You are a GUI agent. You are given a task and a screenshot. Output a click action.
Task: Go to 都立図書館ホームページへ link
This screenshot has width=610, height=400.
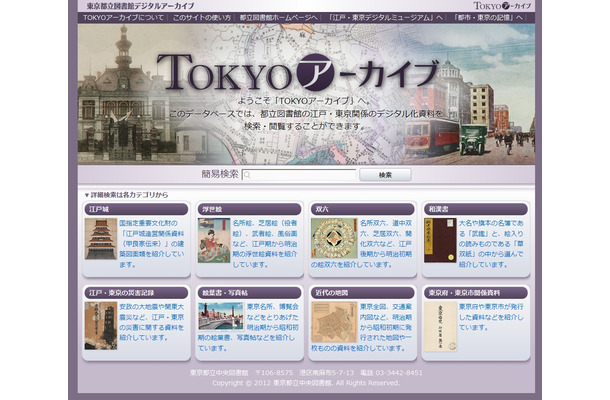coord(279,18)
